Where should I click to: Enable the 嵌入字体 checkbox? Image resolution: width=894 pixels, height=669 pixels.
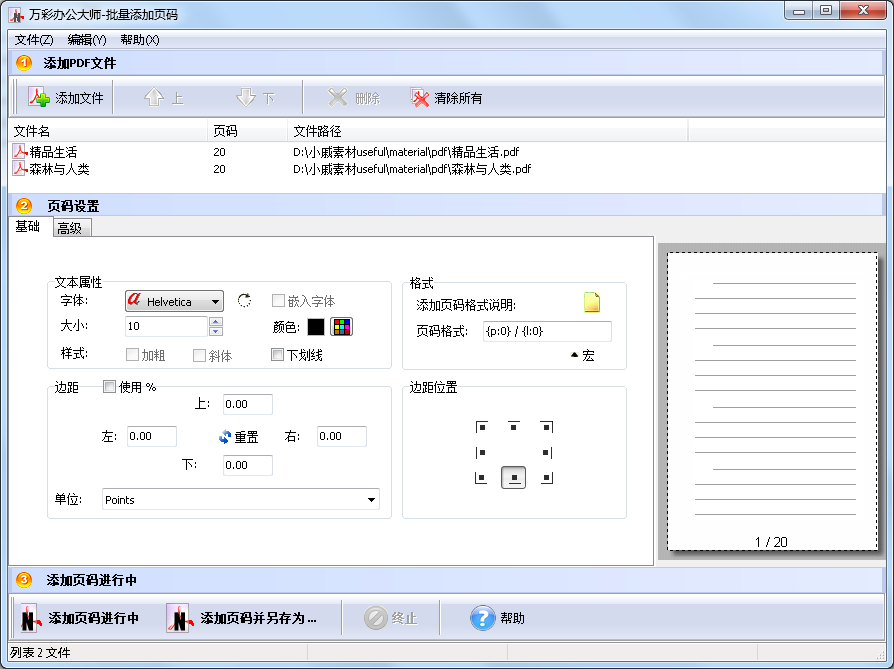click(277, 301)
